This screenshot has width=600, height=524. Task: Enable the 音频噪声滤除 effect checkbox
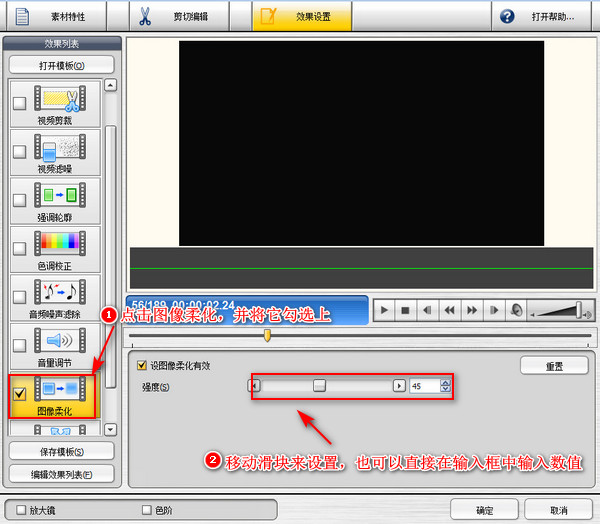tap(20, 297)
